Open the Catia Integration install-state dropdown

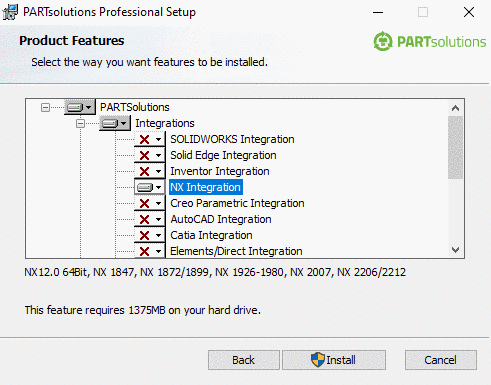pos(150,235)
